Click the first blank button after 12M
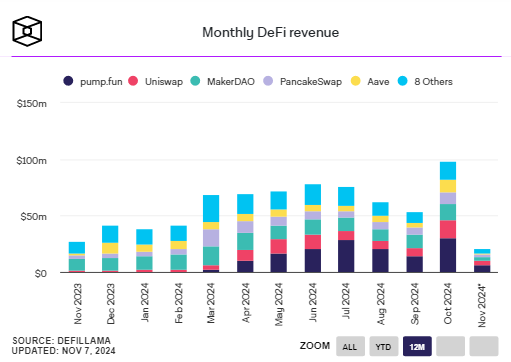This screenshot has height=362, width=511. click(450, 346)
